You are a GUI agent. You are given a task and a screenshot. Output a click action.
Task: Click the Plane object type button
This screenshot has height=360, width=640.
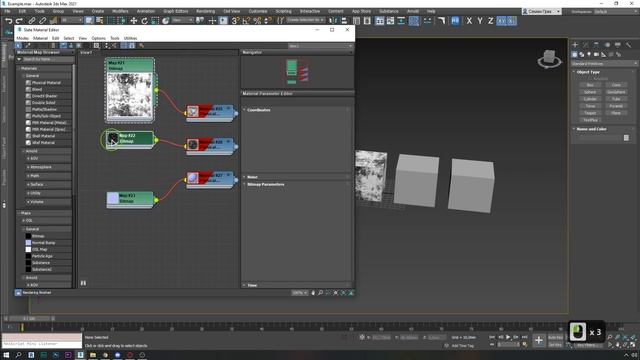[x=616, y=113]
